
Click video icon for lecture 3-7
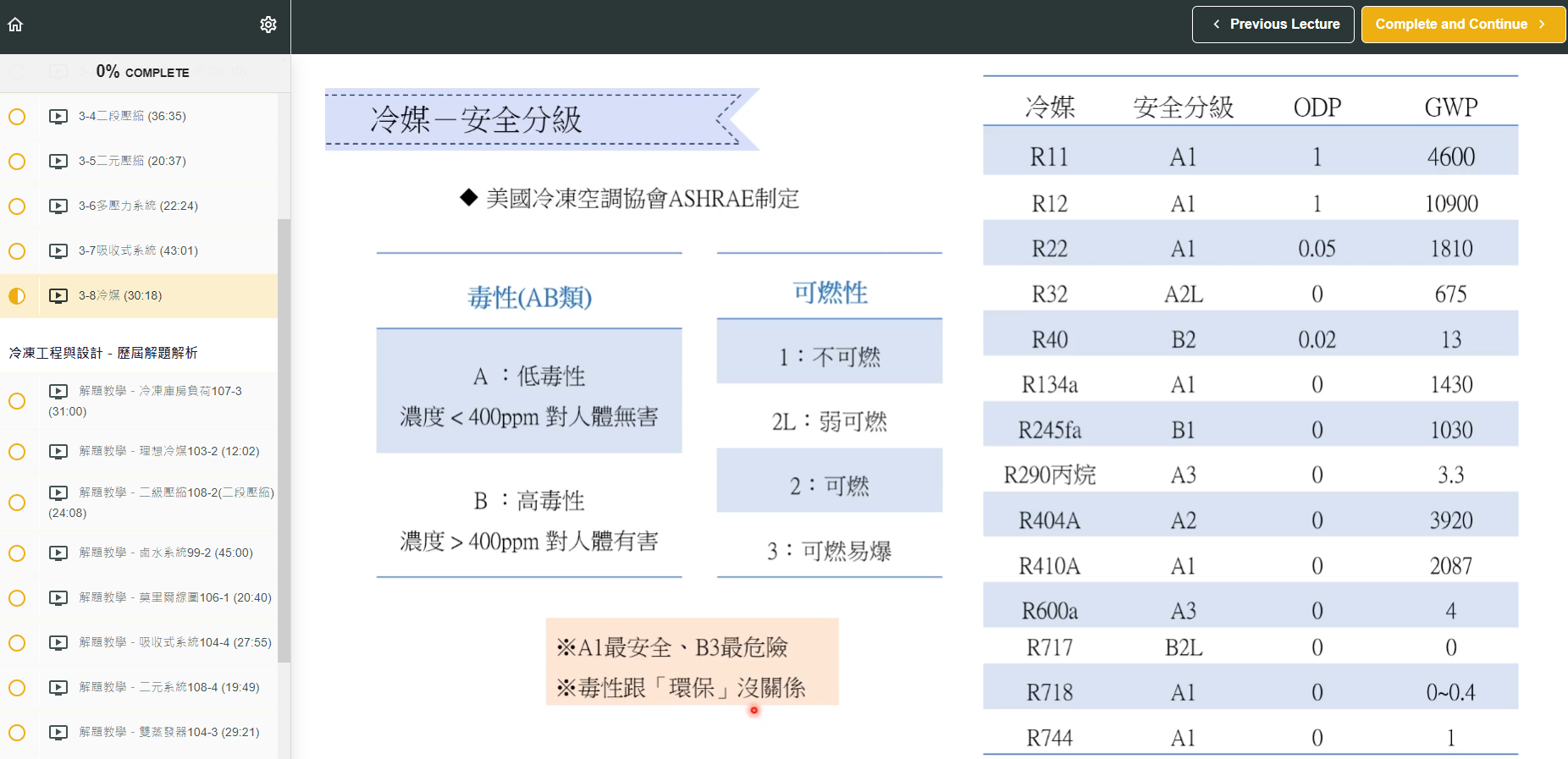[x=58, y=250]
